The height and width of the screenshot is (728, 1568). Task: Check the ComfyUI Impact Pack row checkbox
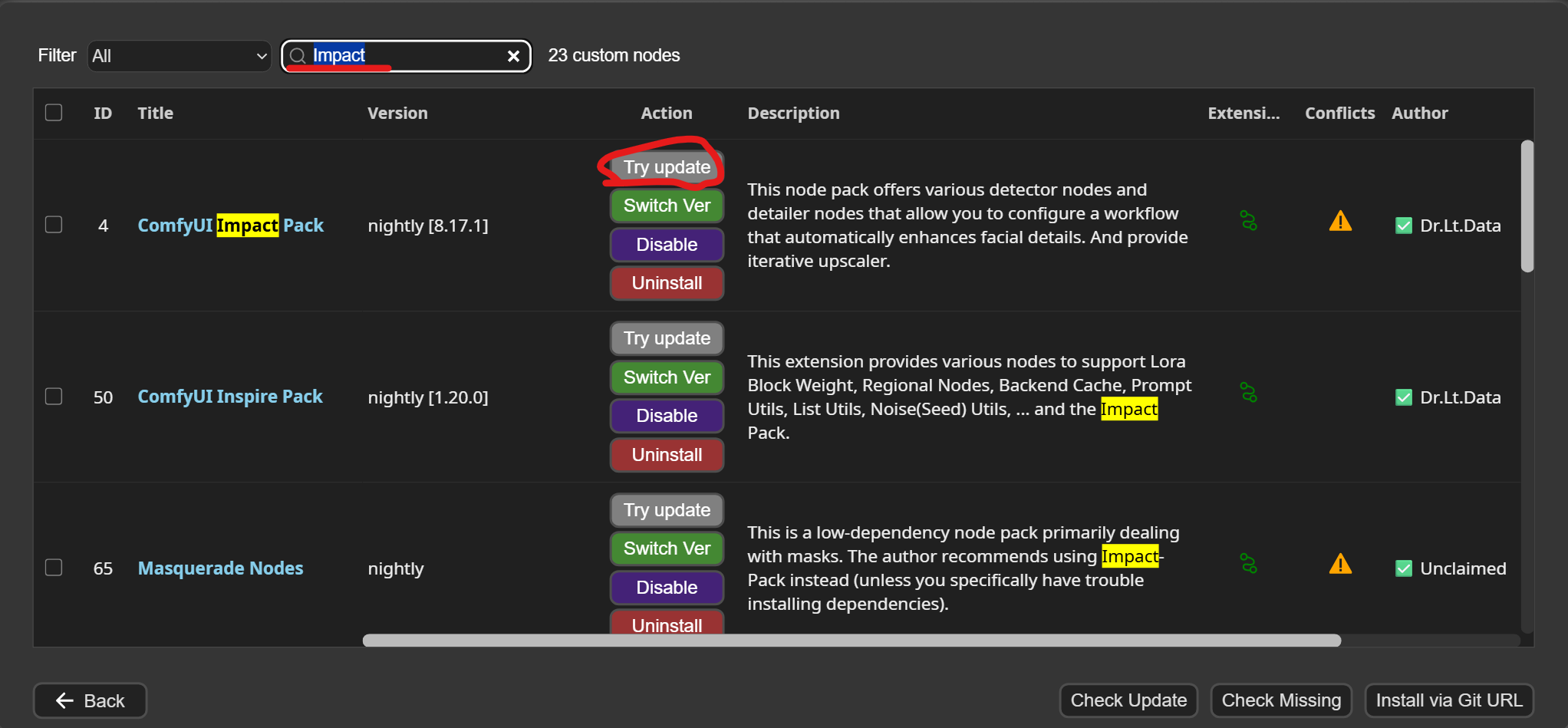coord(54,225)
